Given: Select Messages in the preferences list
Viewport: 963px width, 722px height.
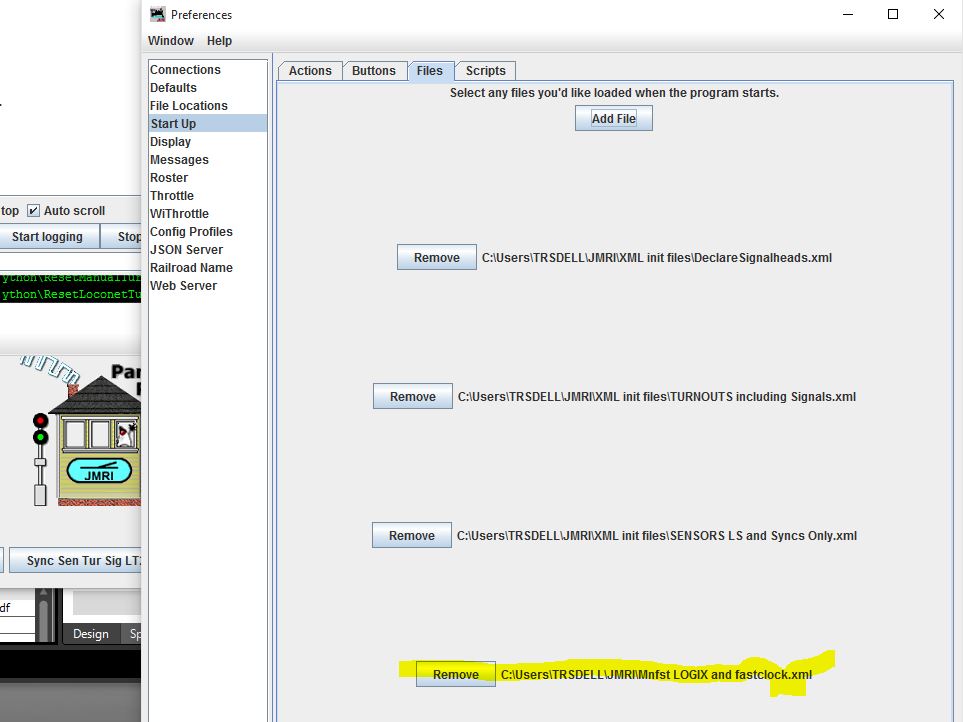Looking at the screenshot, I should coord(208,160).
